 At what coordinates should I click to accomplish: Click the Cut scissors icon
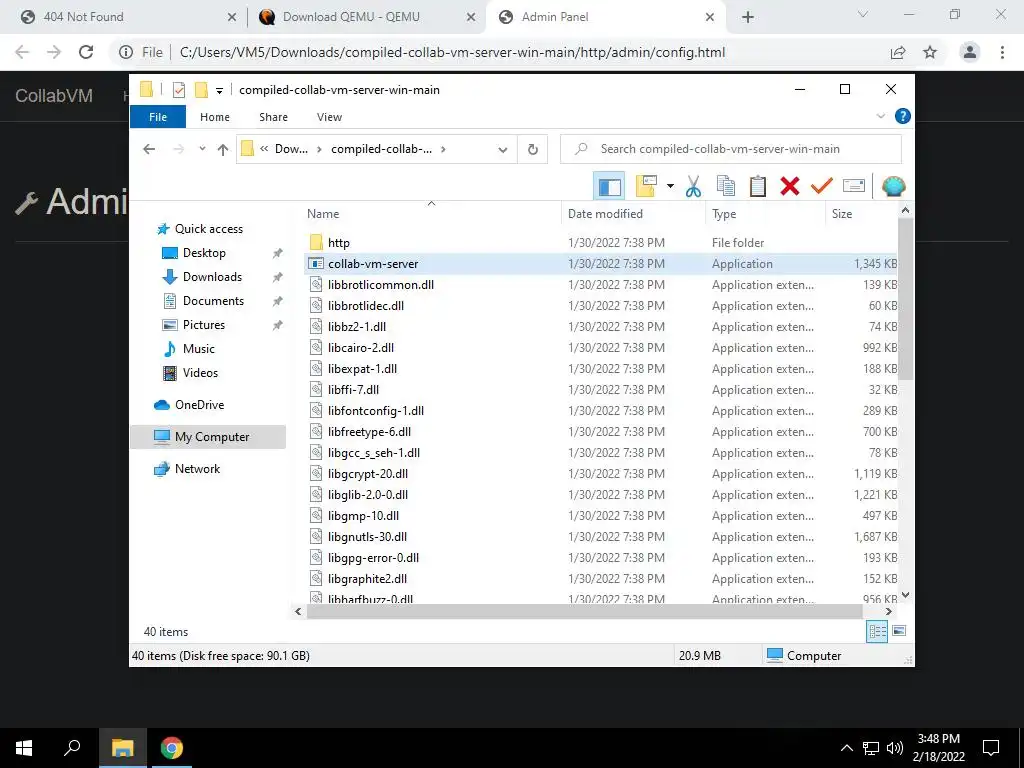pyautogui.click(x=693, y=187)
